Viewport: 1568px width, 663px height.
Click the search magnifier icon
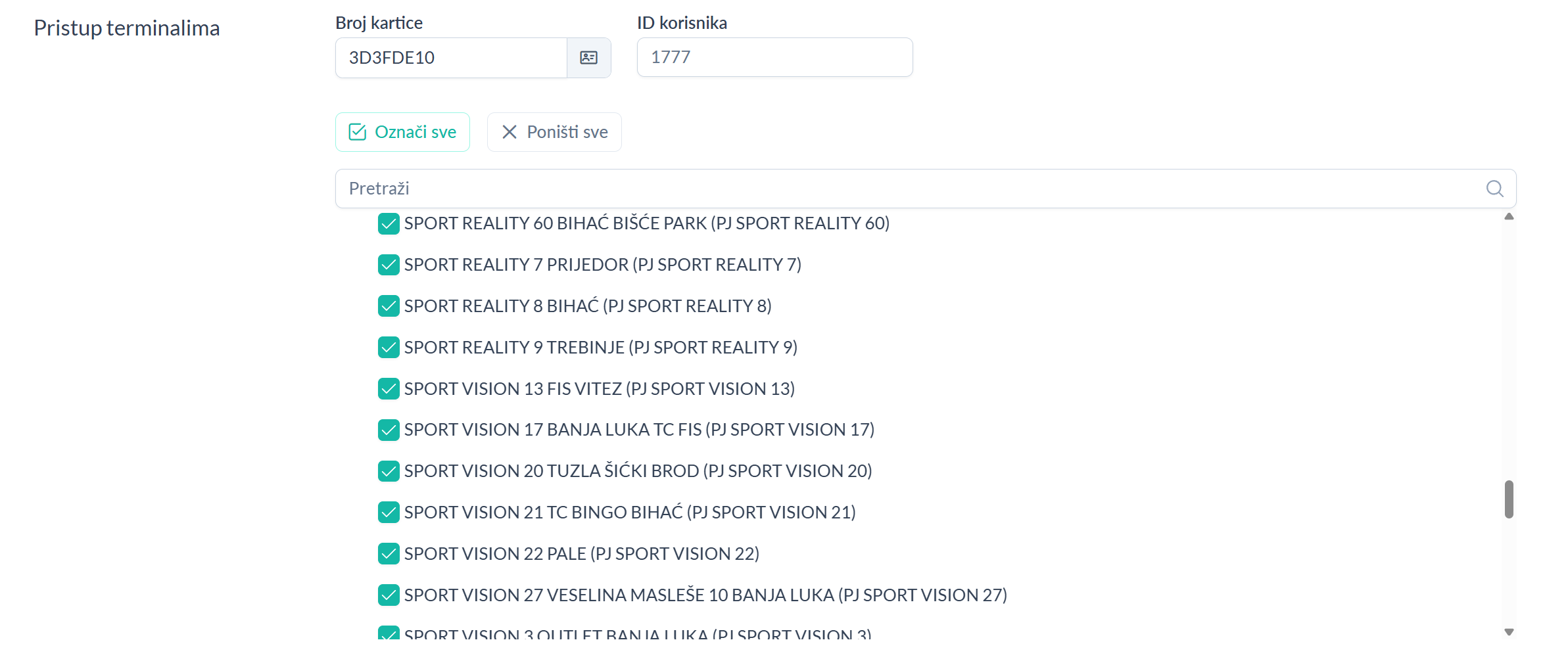[1494, 189]
